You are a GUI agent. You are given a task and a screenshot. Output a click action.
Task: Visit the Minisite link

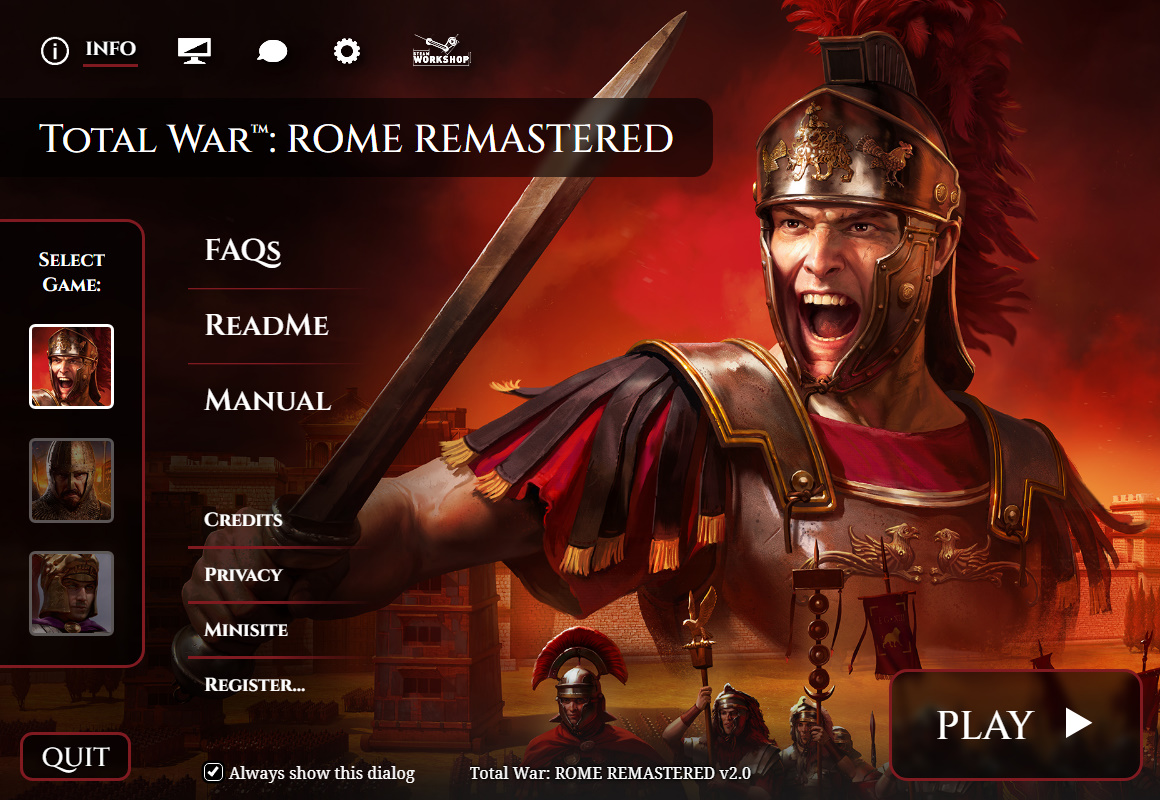246,630
